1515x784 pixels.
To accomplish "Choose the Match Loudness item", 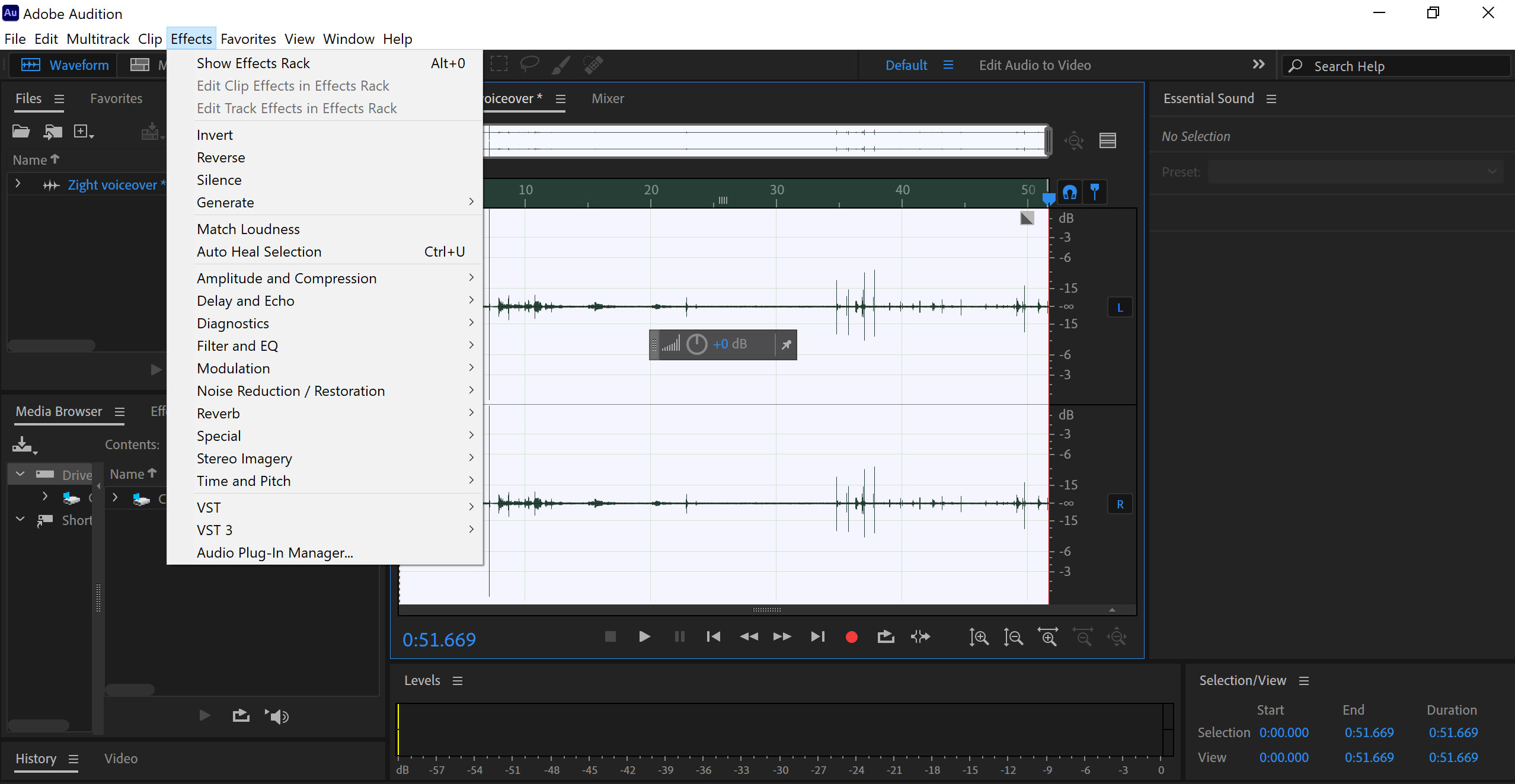I will (x=325, y=229).
